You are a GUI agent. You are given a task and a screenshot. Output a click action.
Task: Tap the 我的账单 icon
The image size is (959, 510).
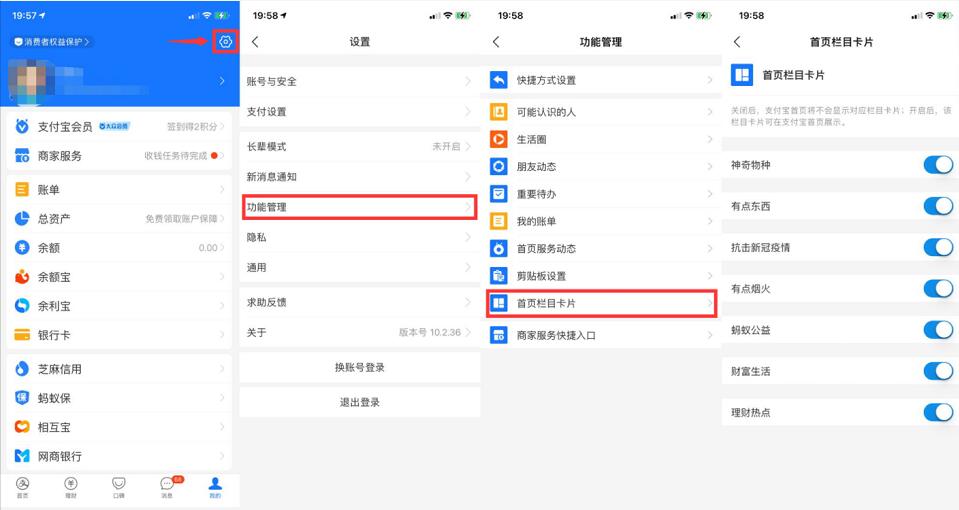click(498, 221)
